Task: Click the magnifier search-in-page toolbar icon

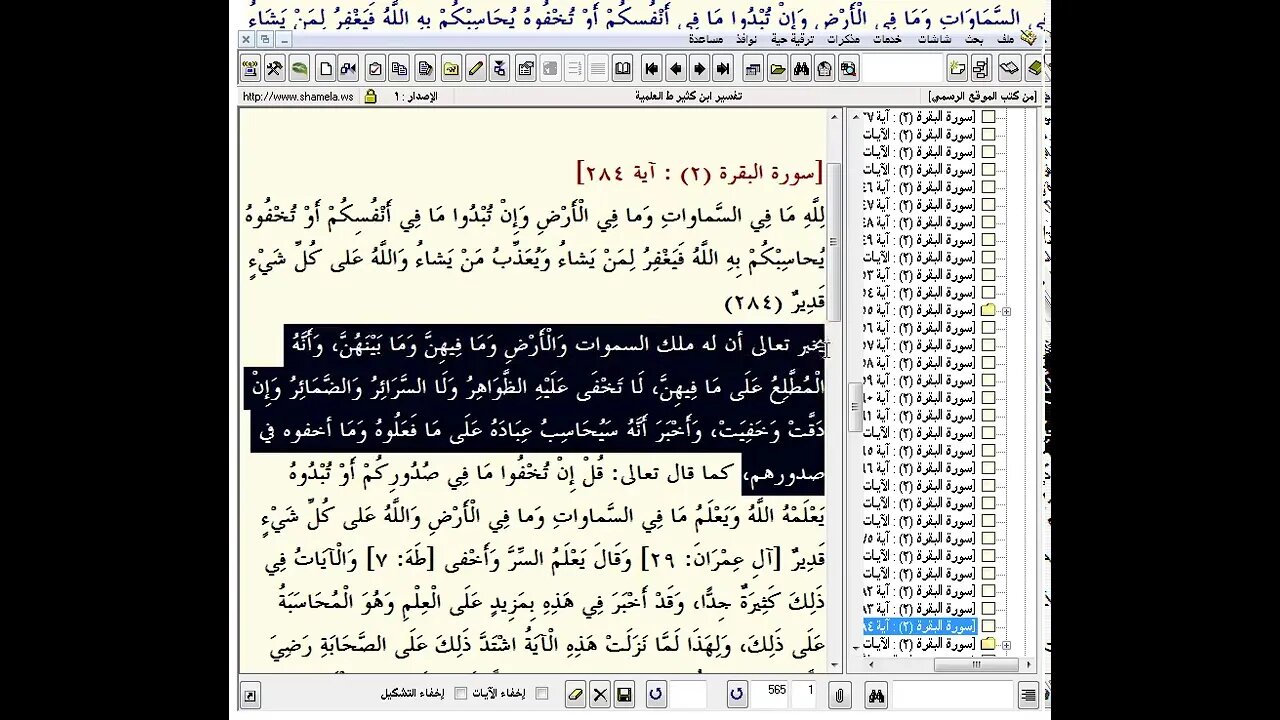Action: click(848, 69)
